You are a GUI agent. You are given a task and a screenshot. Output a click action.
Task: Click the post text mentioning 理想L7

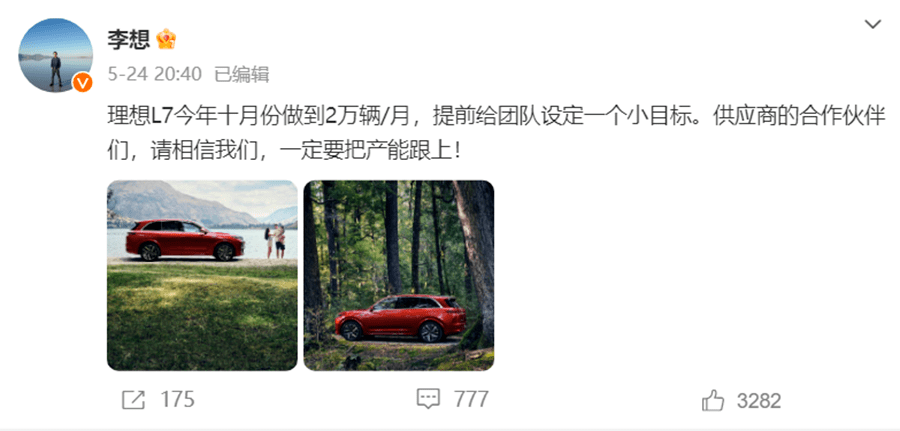click(496, 134)
